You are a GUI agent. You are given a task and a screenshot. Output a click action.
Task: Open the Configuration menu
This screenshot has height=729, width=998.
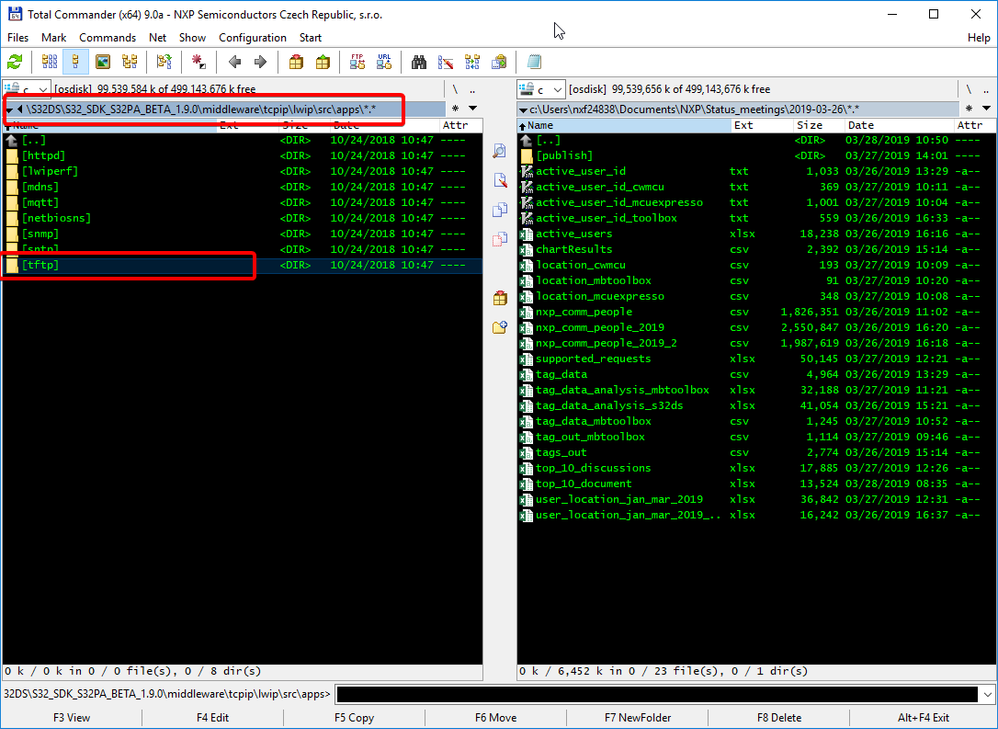click(x=253, y=38)
